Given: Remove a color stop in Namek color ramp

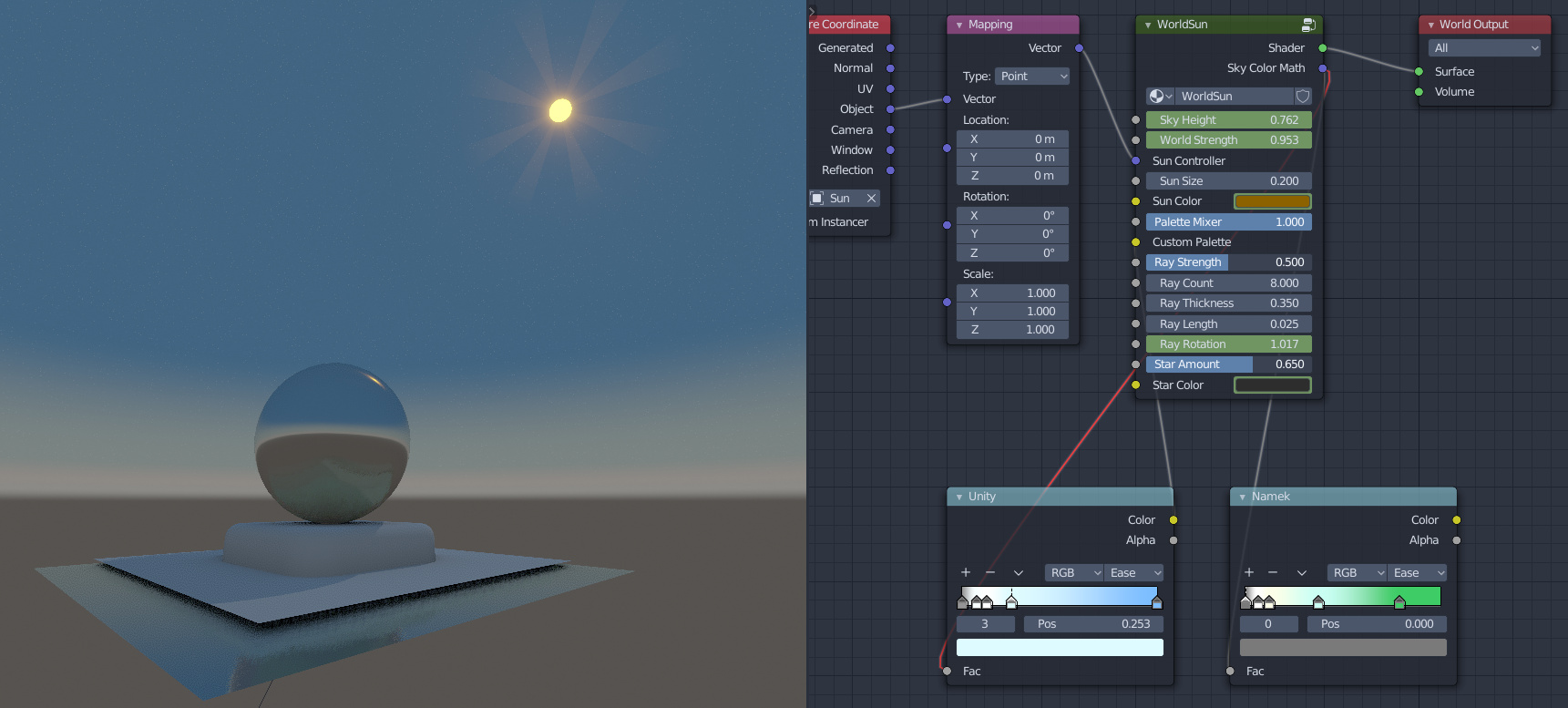Looking at the screenshot, I should coord(1273,573).
